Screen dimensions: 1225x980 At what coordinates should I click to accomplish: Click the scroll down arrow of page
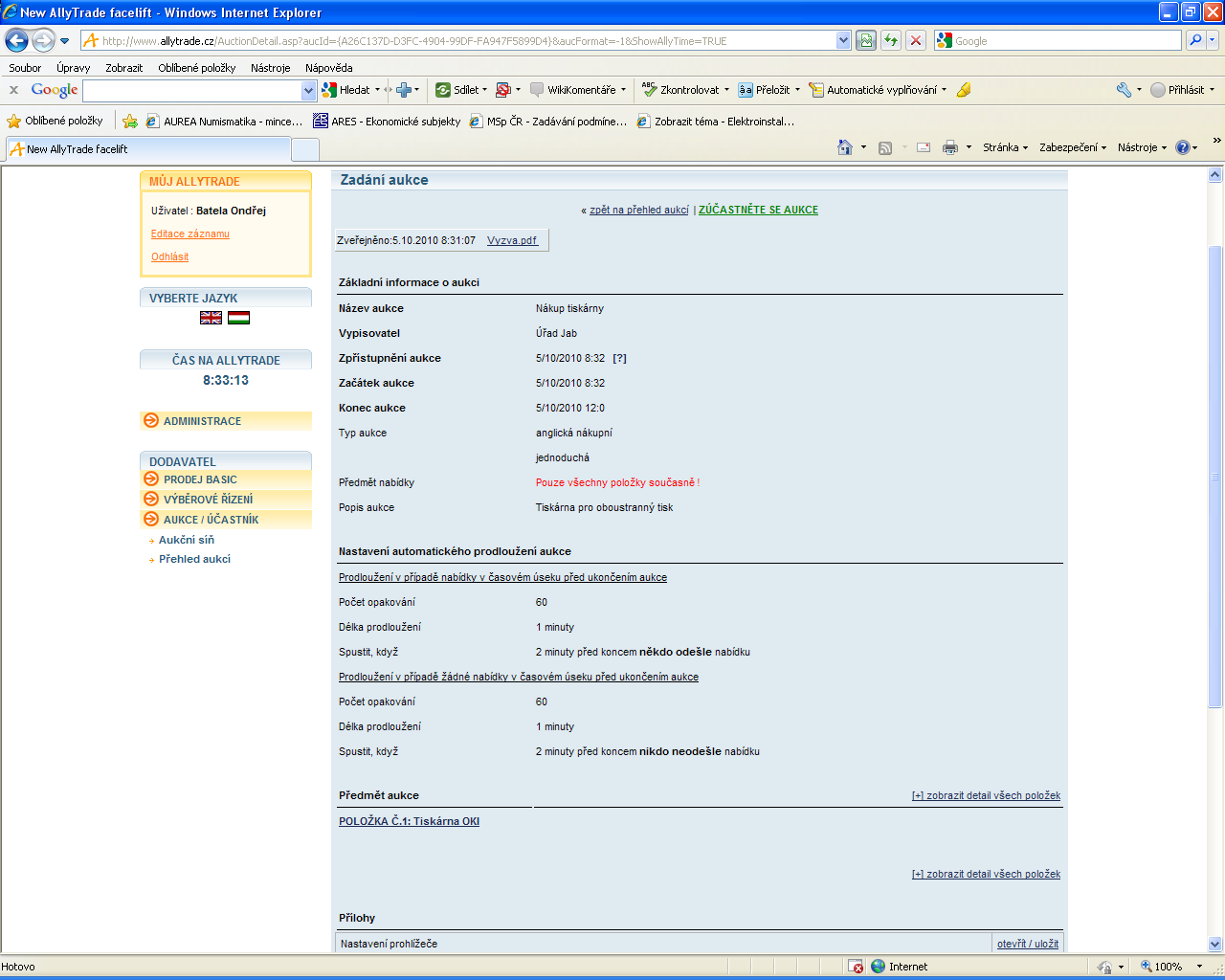1215,944
